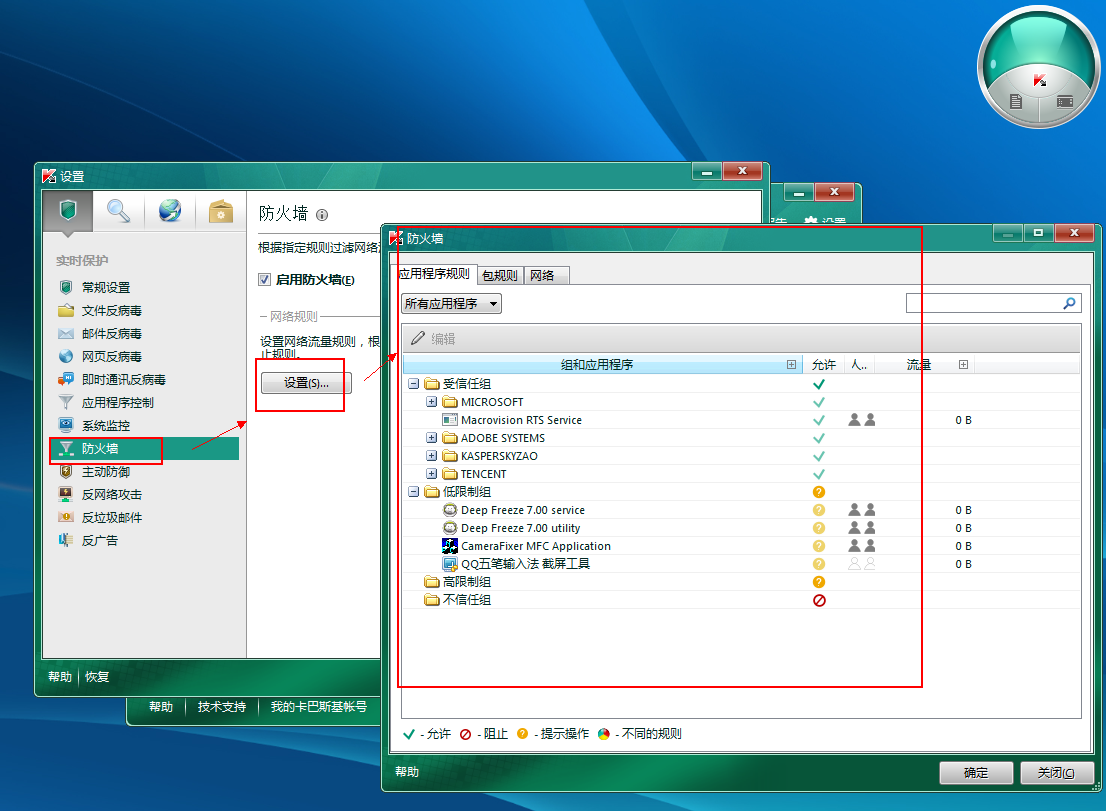Select 防火墙 in the sidebar
The image size is (1106, 811).
click(144, 449)
